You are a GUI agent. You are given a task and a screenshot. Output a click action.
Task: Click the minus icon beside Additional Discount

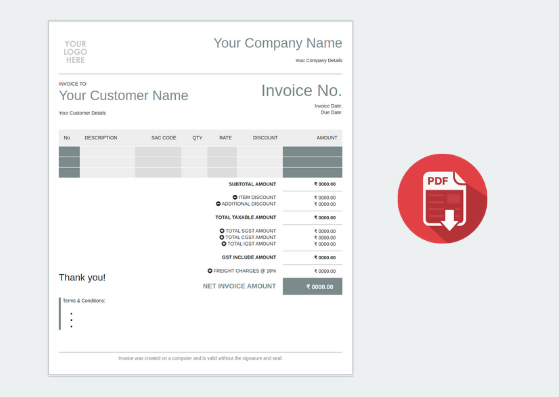click(218, 204)
